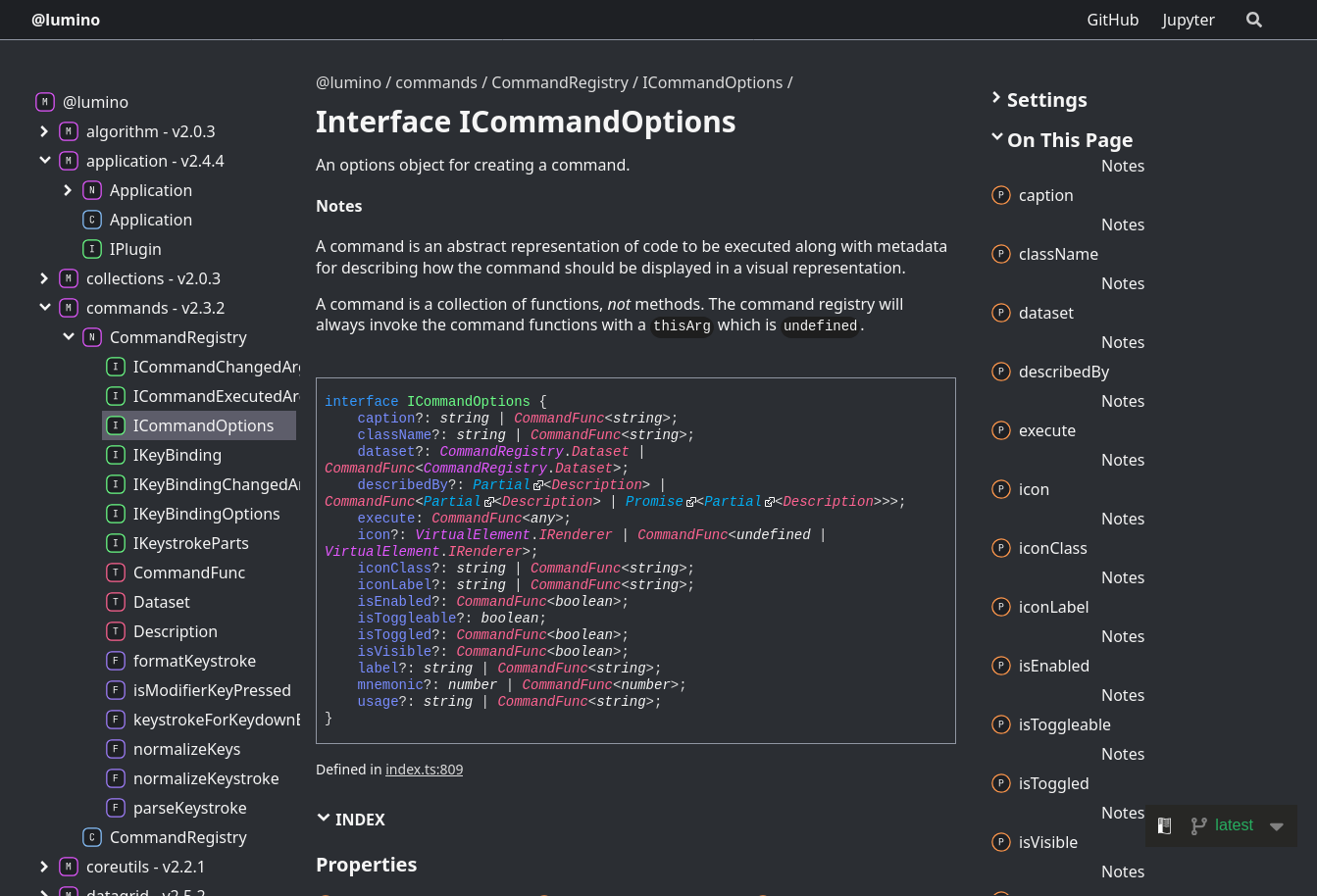Open isModifierKeyPressed in the sidebar
This screenshot has height=896, width=1317.
(x=212, y=690)
